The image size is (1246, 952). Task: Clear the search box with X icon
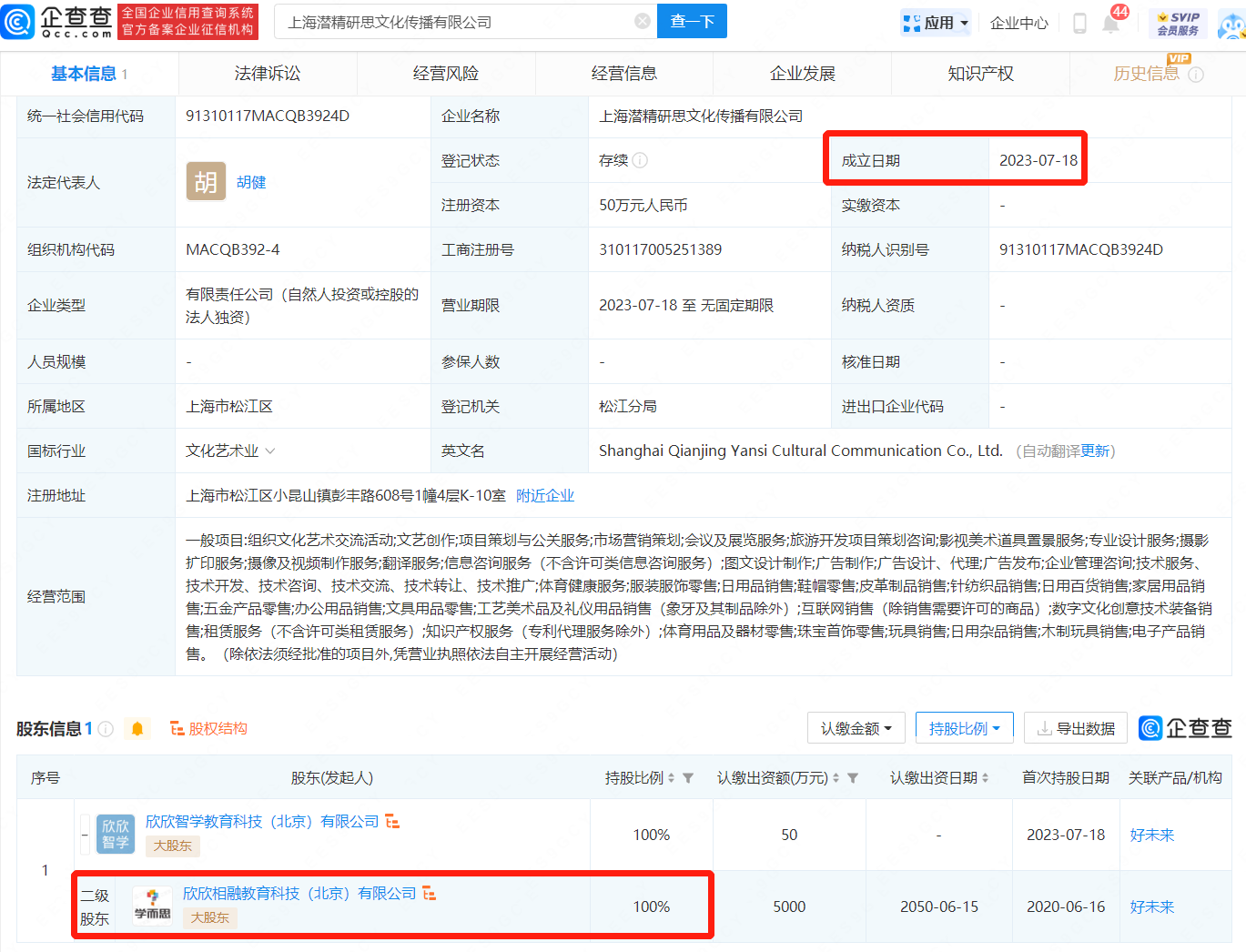(x=643, y=21)
